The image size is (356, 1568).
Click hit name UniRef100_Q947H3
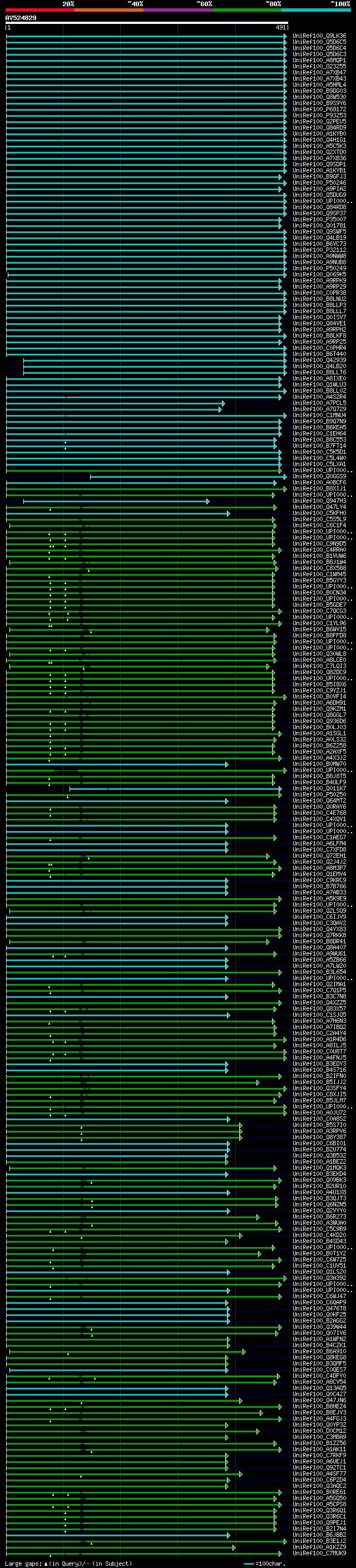click(319, 501)
